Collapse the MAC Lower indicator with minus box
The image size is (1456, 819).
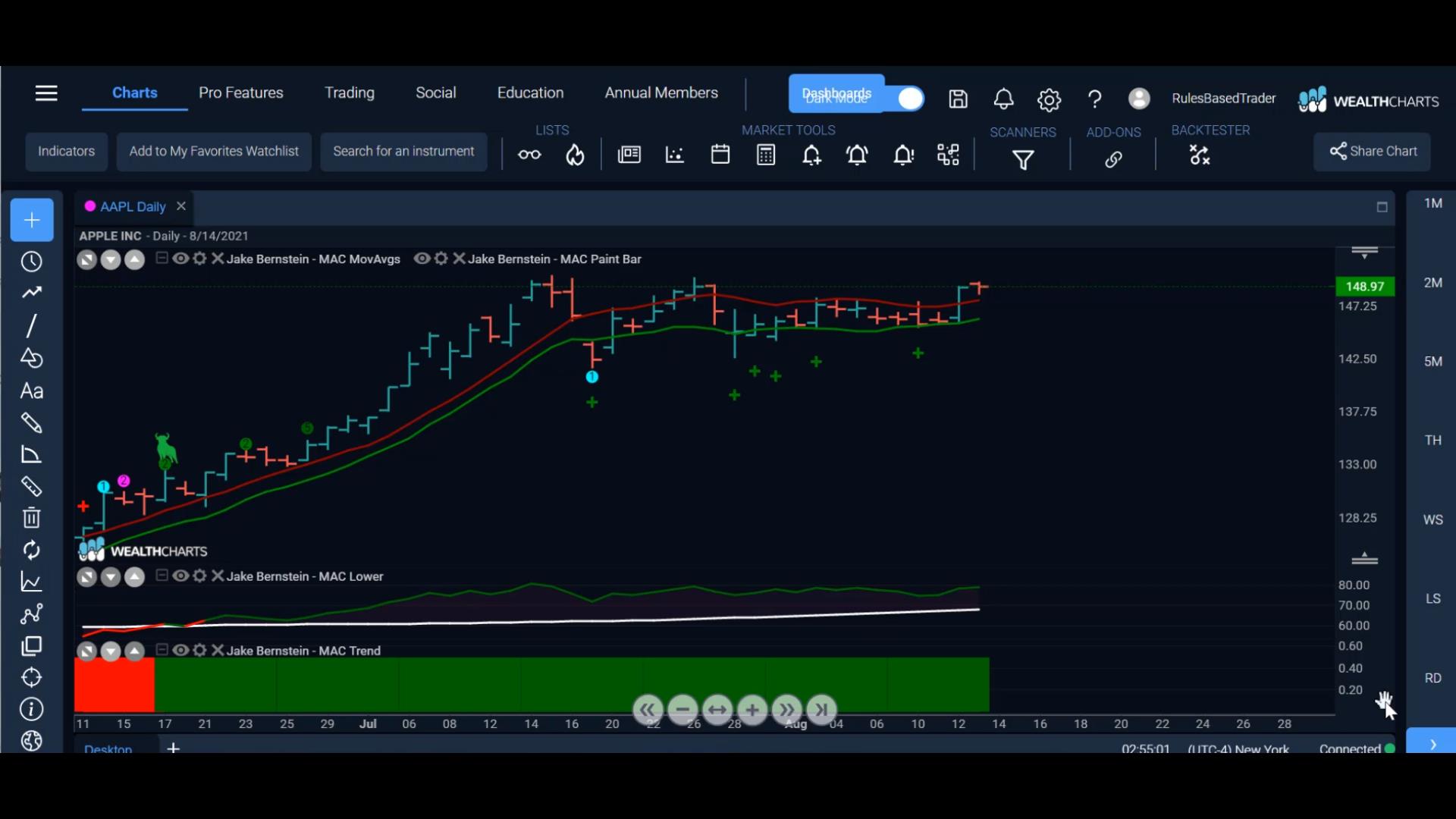pos(162,576)
